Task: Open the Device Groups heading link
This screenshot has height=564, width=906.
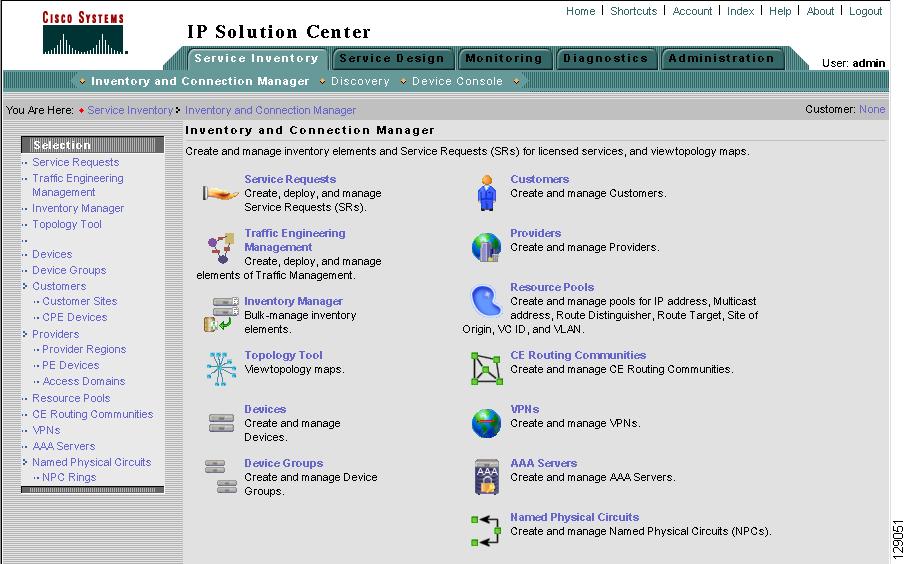Action: tap(283, 463)
